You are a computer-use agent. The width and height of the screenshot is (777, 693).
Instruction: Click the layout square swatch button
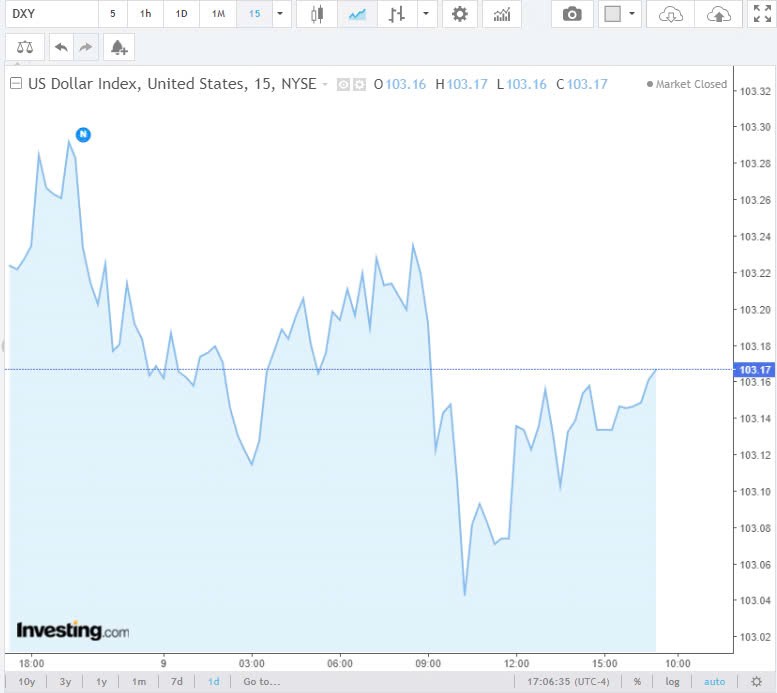pyautogui.click(x=612, y=14)
